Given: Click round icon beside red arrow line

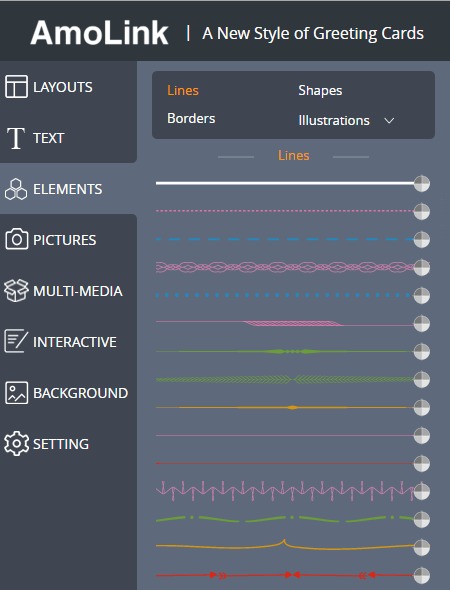Looking at the screenshot, I should (x=421, y=575).
